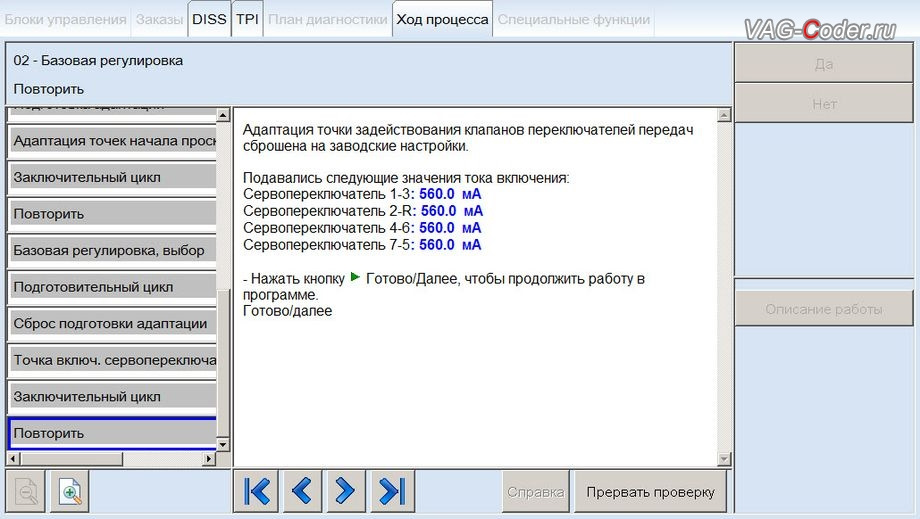
Task: Switch to the TPI tab
Action: pyautogui.click(x=248, y=19)
